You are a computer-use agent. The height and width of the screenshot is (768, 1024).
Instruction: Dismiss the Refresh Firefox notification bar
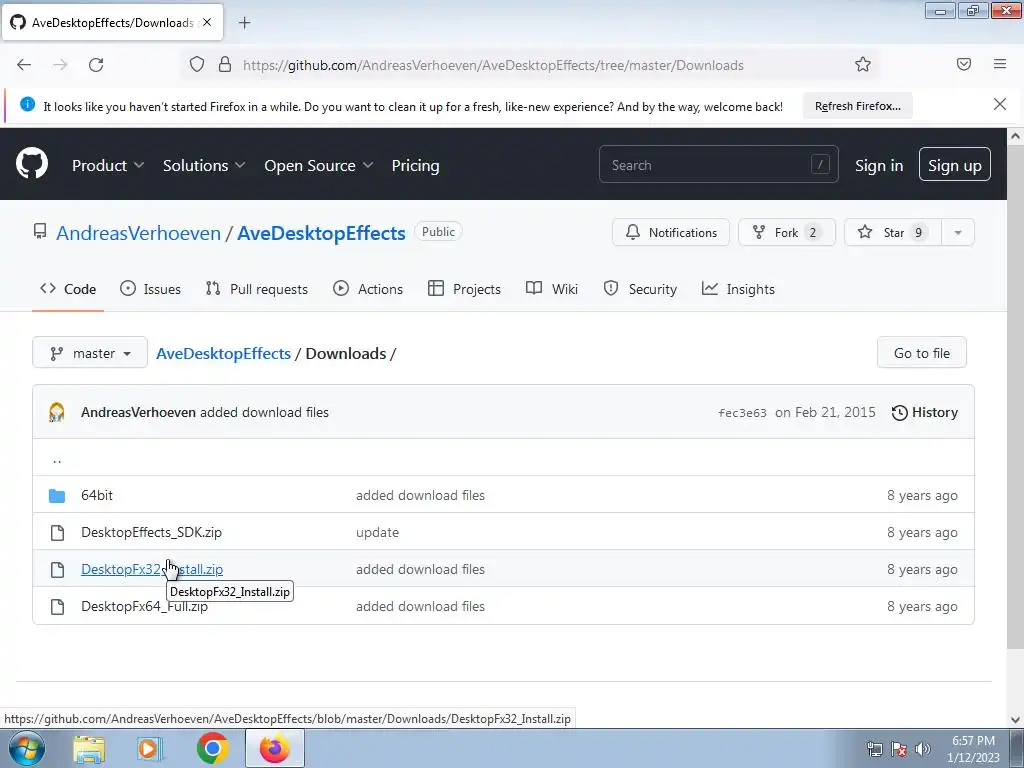coord(1000,104)
